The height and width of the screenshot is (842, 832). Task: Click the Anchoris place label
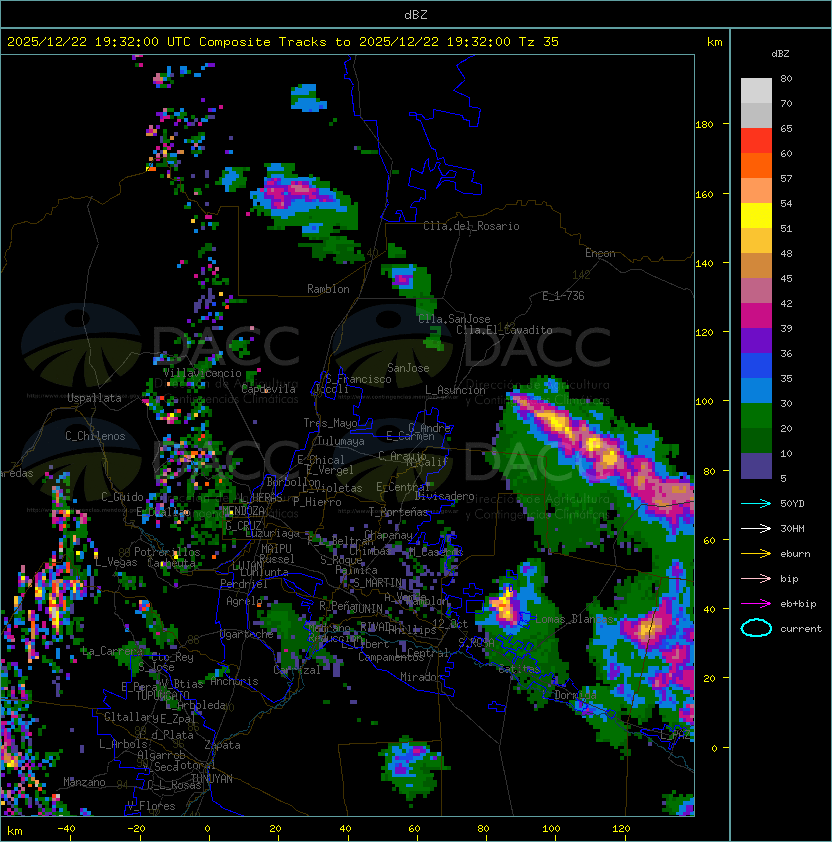coord(234,681)
